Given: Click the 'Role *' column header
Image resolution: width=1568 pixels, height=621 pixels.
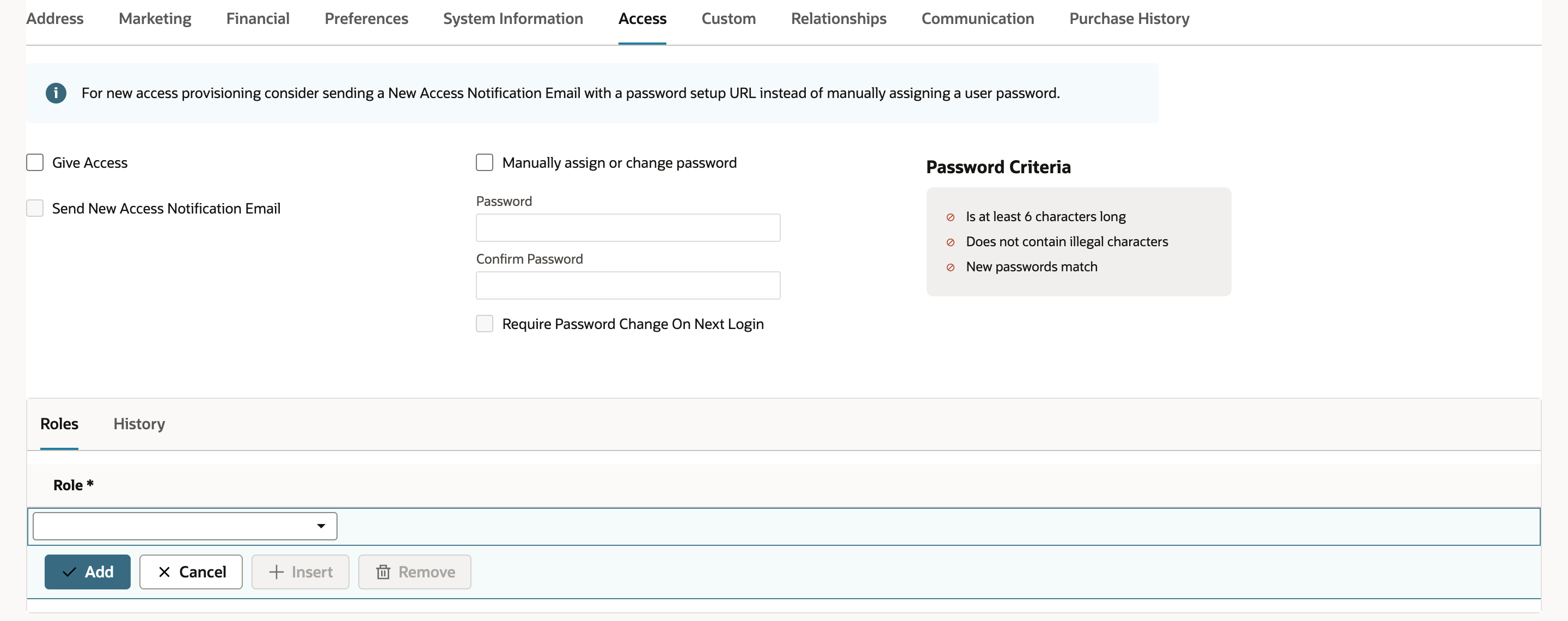Looking at the screenshot, I should coord(73,485).
